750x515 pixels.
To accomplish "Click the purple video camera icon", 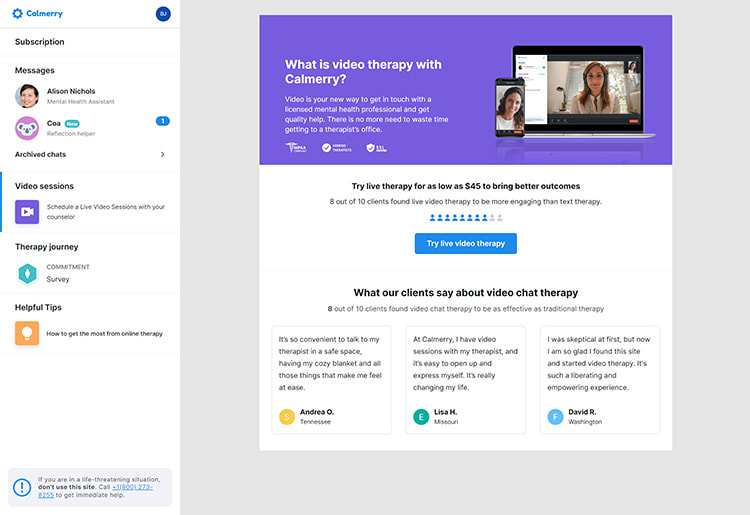I will [x=27, y=212].
